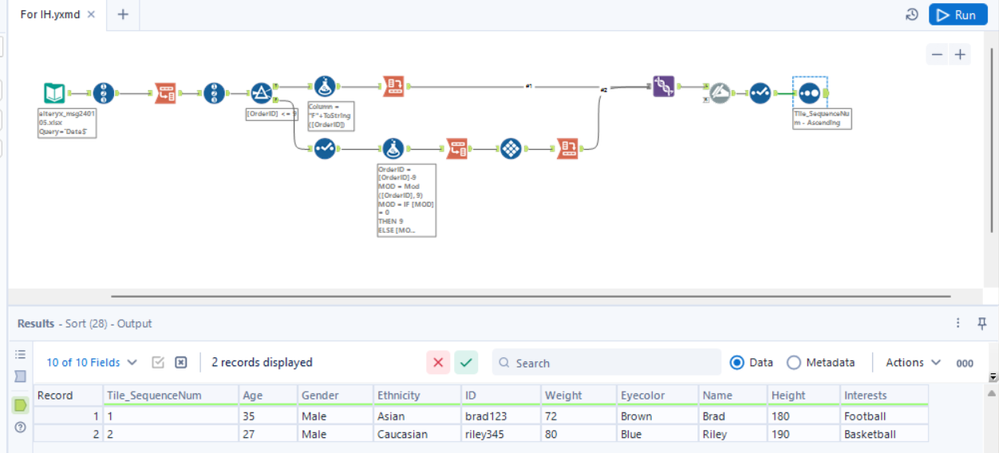
Task: Click the Football cell
Action: coord(884,416)
